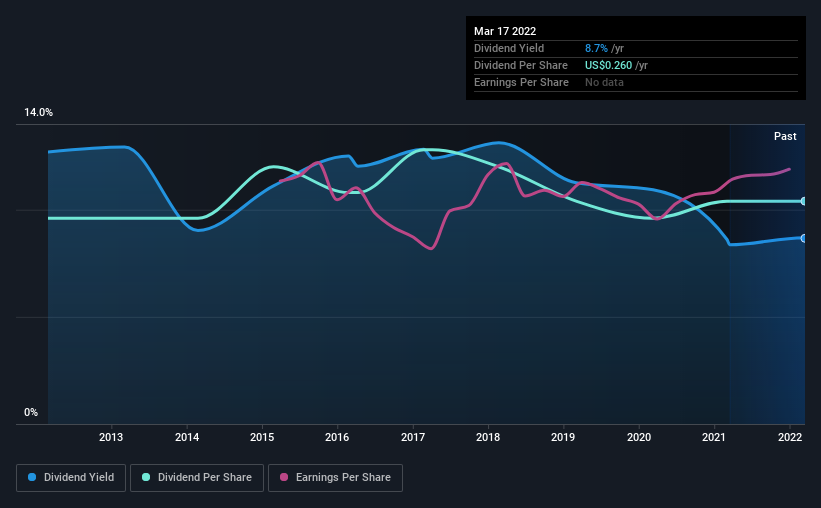Click the pink Earnings Per Share legend dot
821x508 pixels.
(x=284, y=477)
